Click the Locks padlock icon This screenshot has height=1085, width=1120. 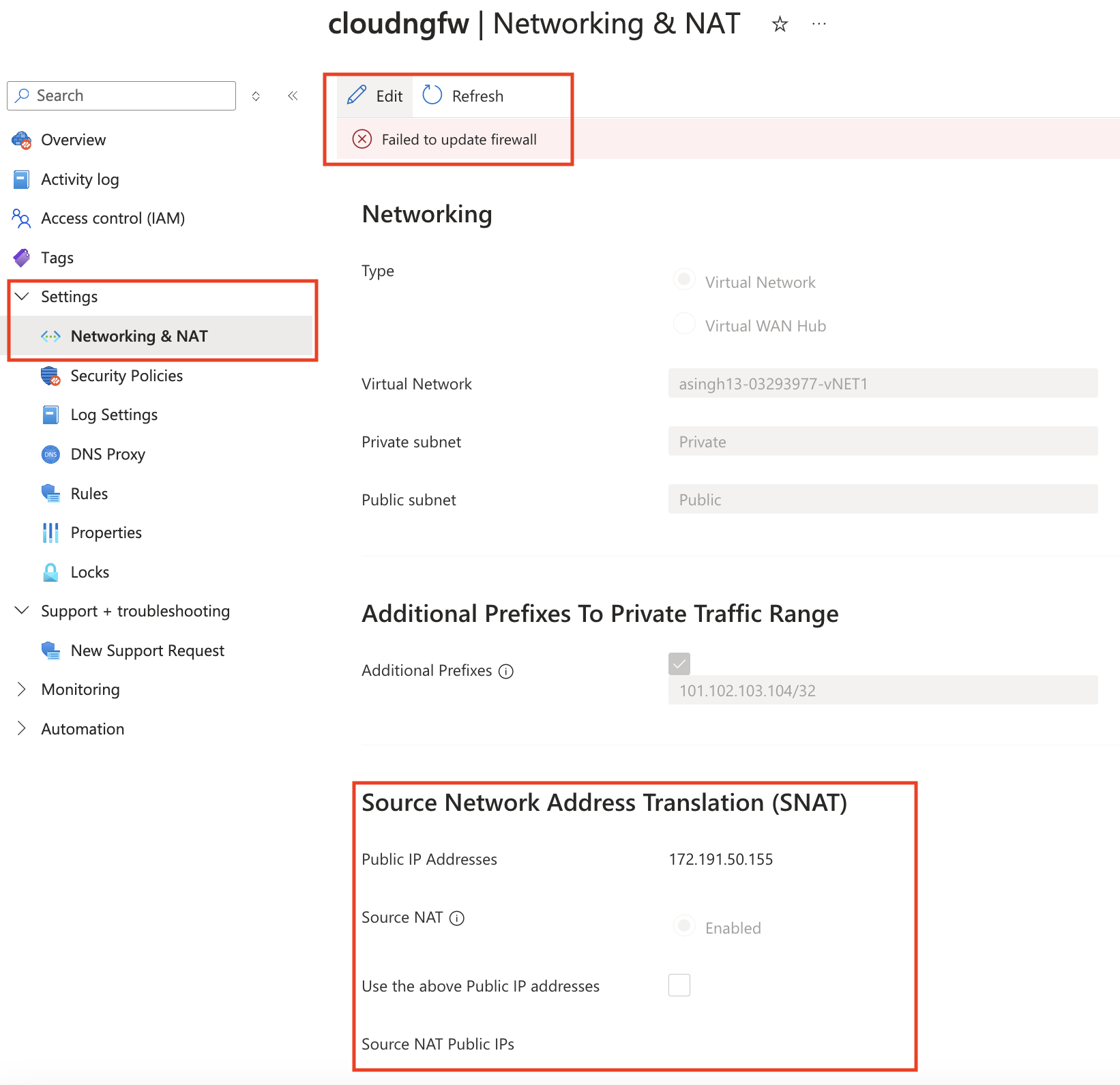pos(50,571)
